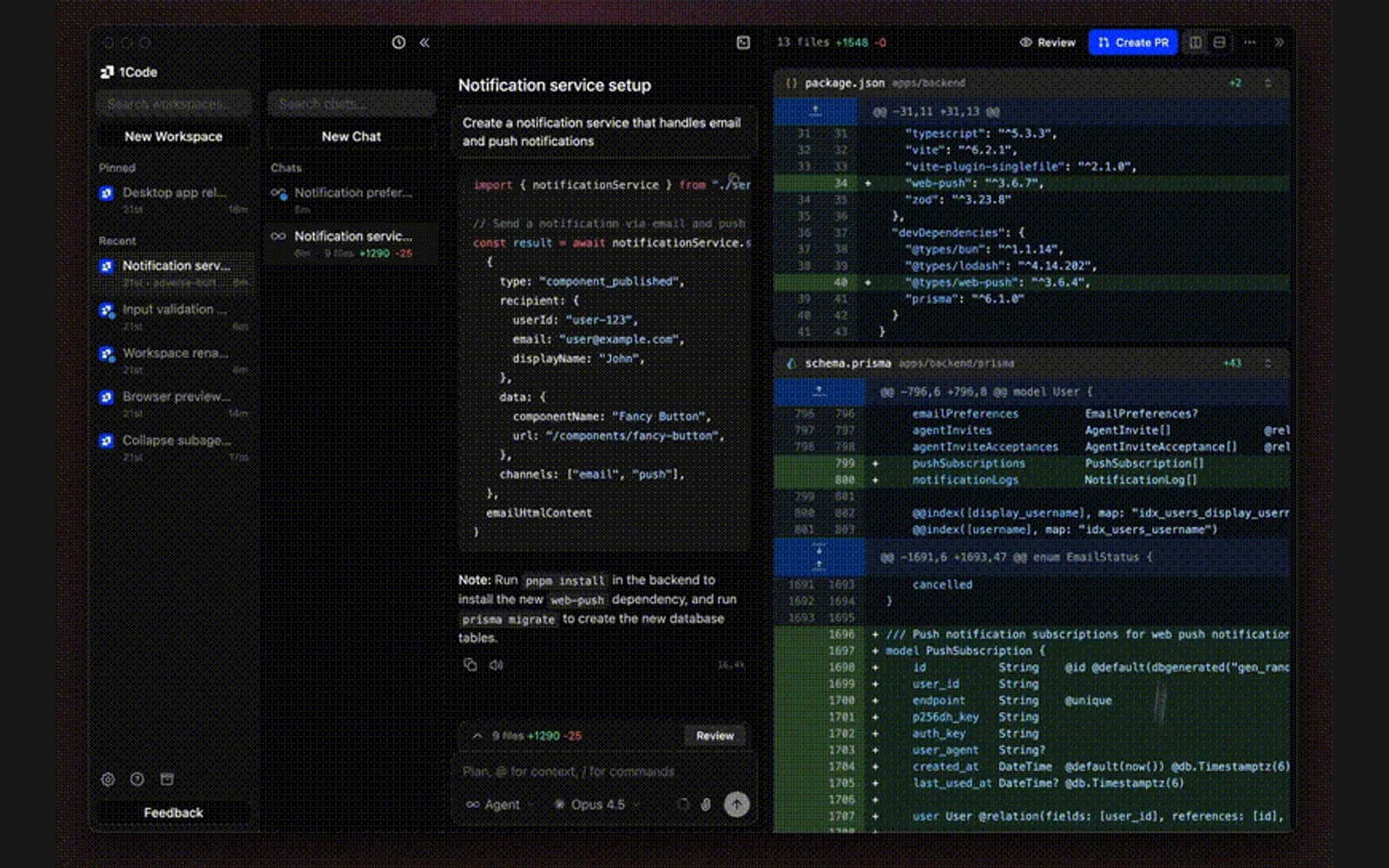
Task: Click the package.json file name
Action: (x=844, y=83)
